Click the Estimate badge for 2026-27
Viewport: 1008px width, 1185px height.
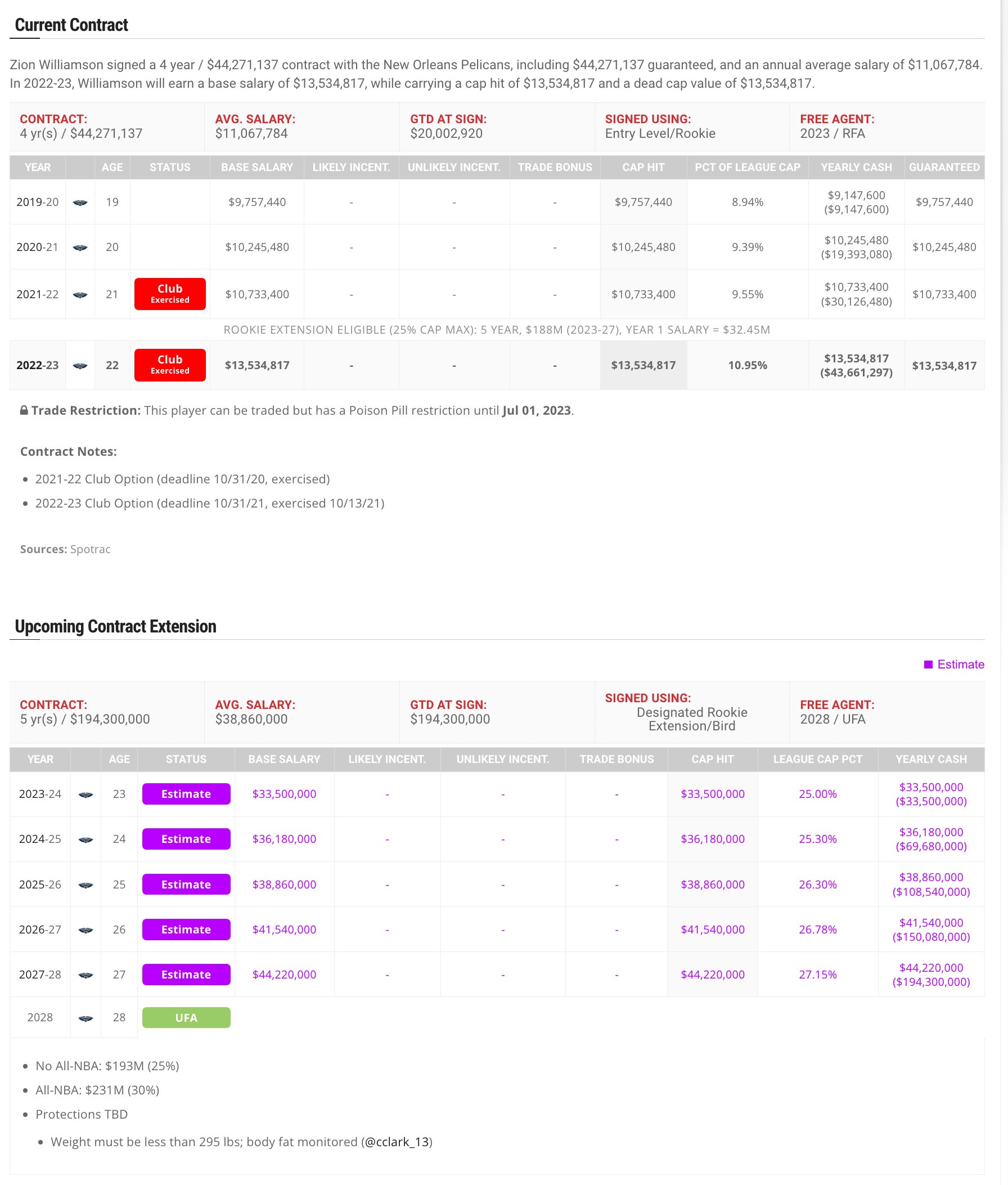[186, 930]
